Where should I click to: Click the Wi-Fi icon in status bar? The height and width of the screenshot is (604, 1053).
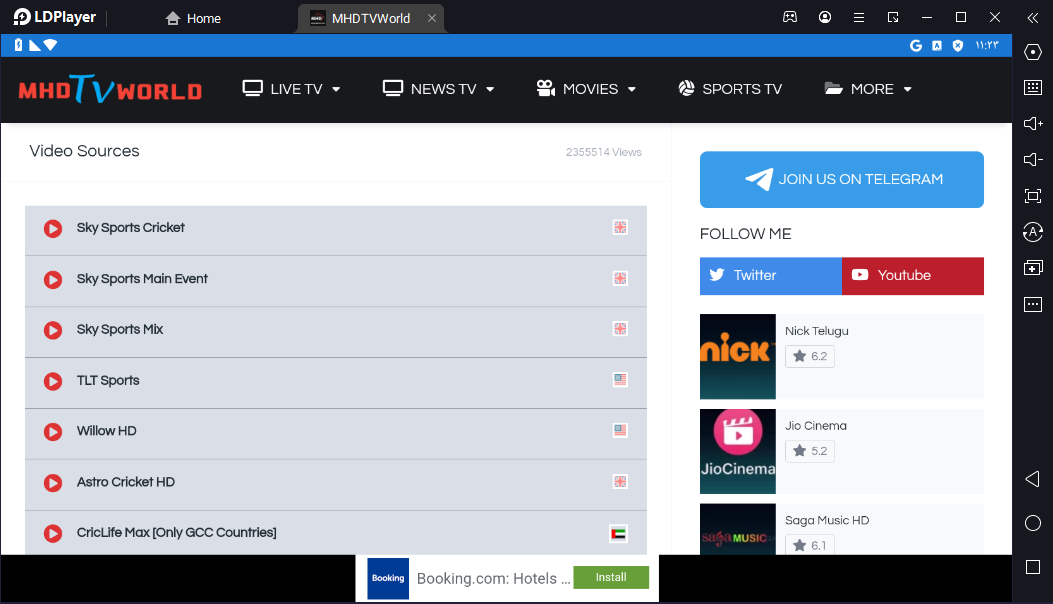(x=50, y=45)
